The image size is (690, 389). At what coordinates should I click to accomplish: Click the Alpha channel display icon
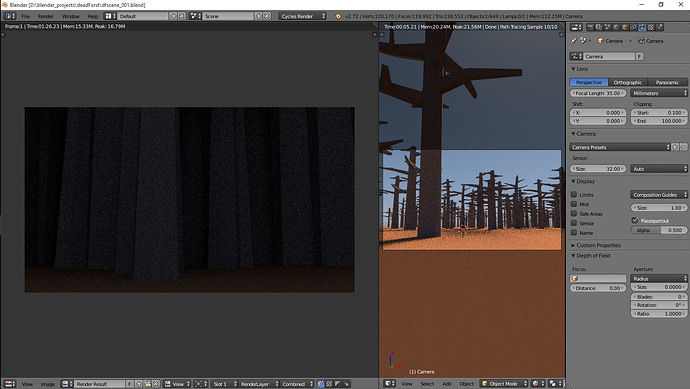click(x=338, y=384)
